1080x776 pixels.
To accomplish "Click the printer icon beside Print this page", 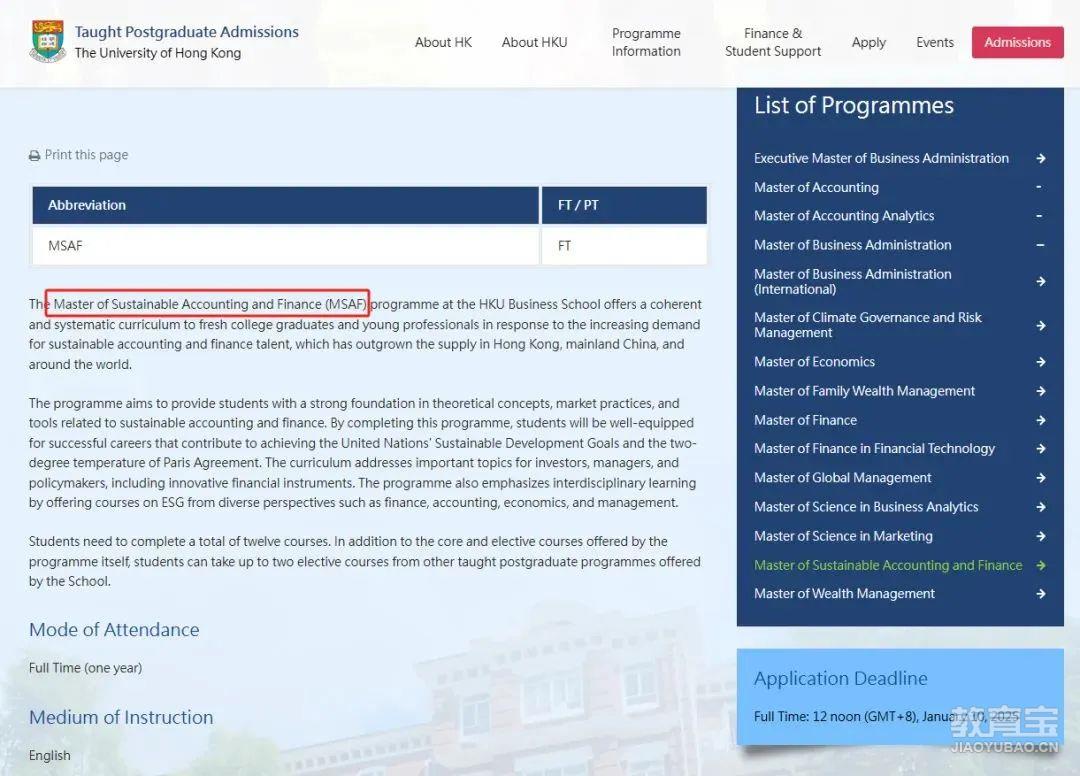I will [x=34, y=156].
